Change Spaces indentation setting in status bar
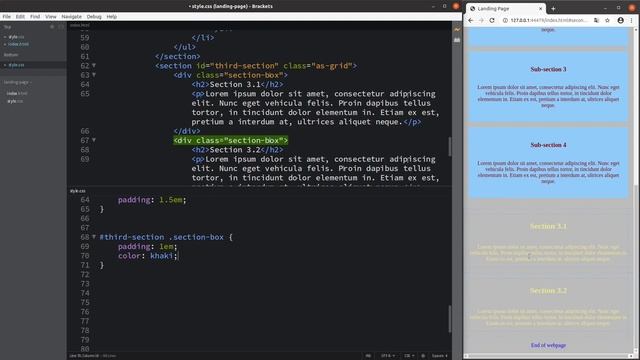The height and width of the screenshot is (360, 640). (x=440, y=356)
